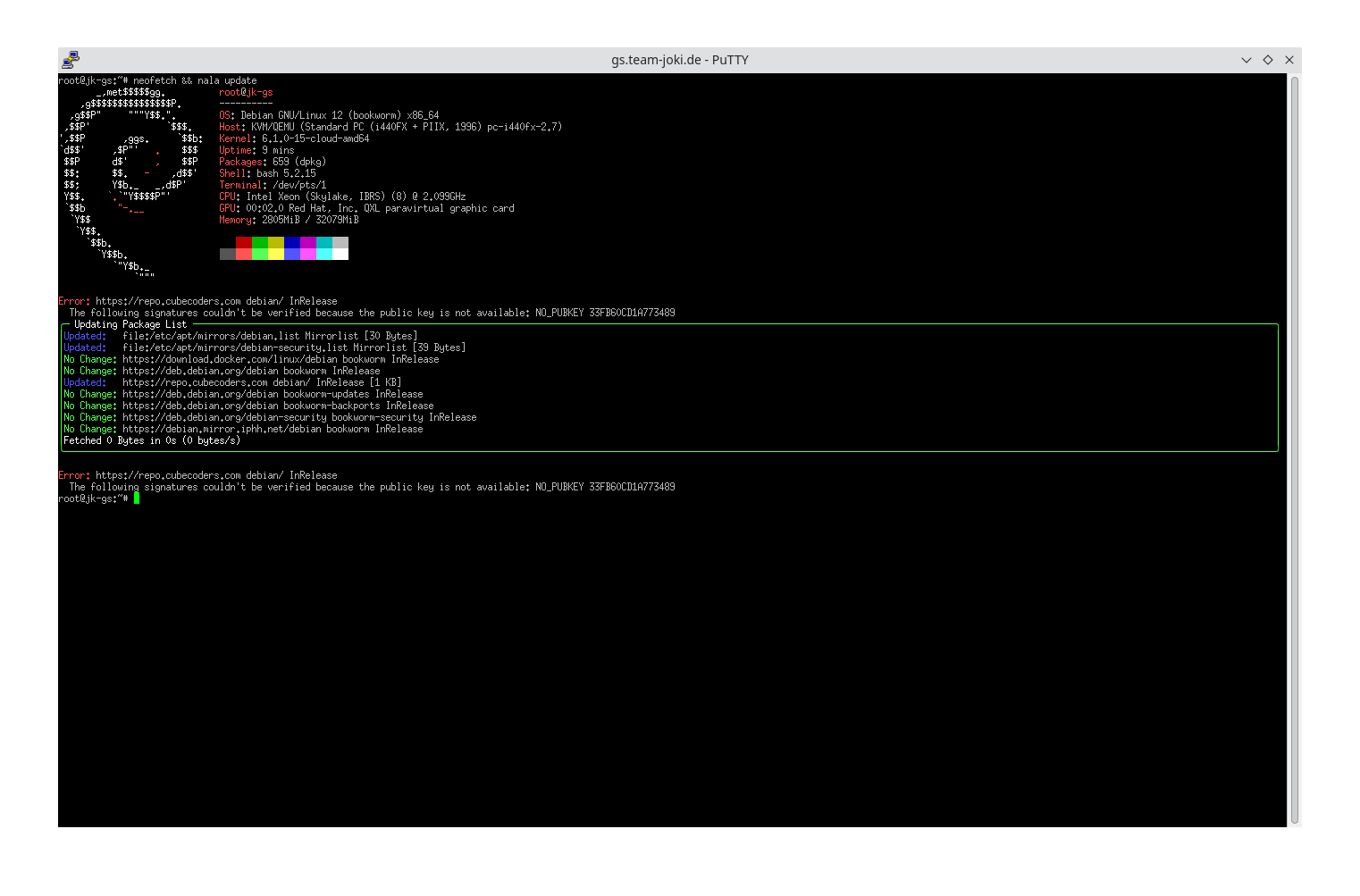The width and height of the screenshot is (1360, 896).
Task: Click the white block in neofetch palette
Action: [340, 254]
